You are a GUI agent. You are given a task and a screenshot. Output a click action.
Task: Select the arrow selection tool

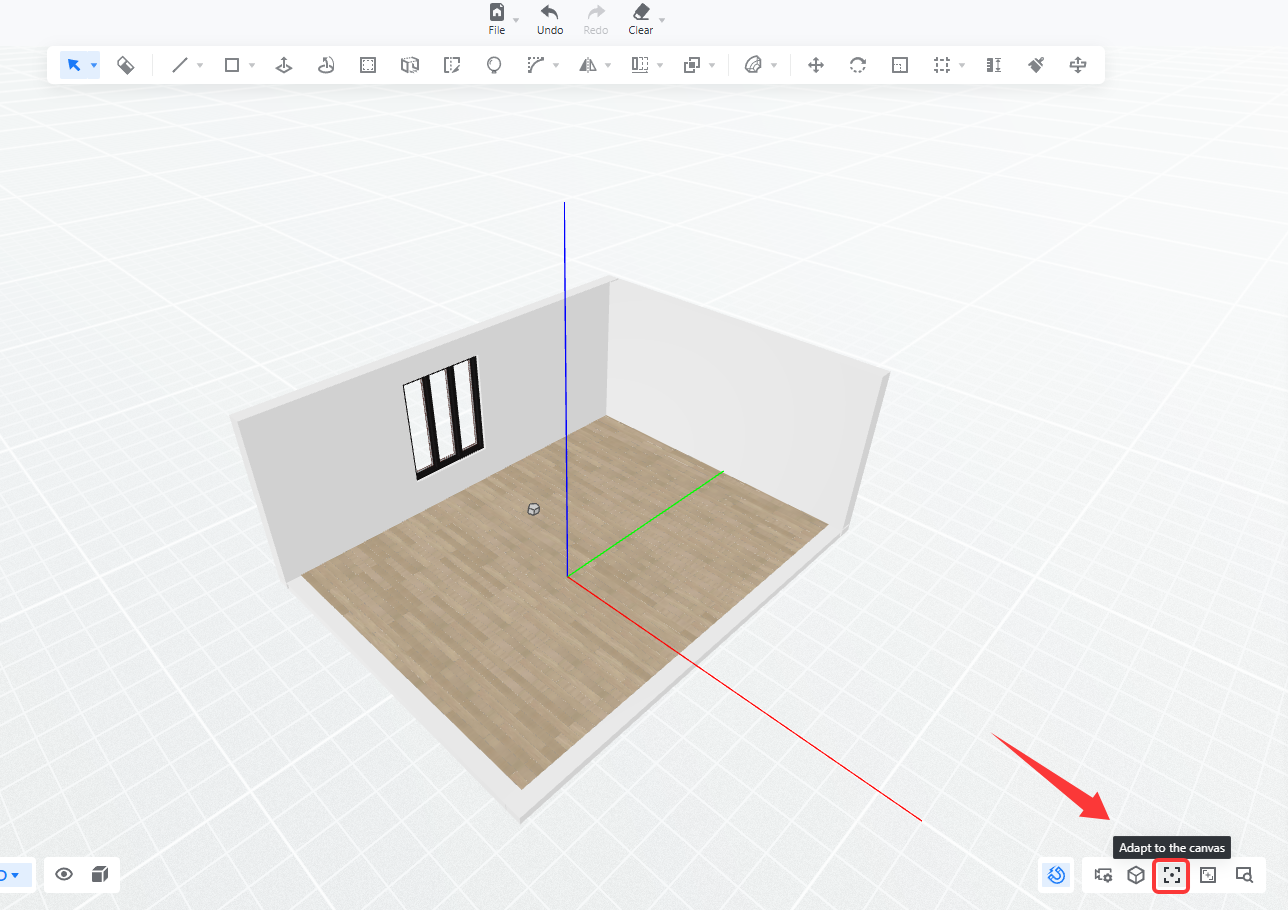point(73,65)
